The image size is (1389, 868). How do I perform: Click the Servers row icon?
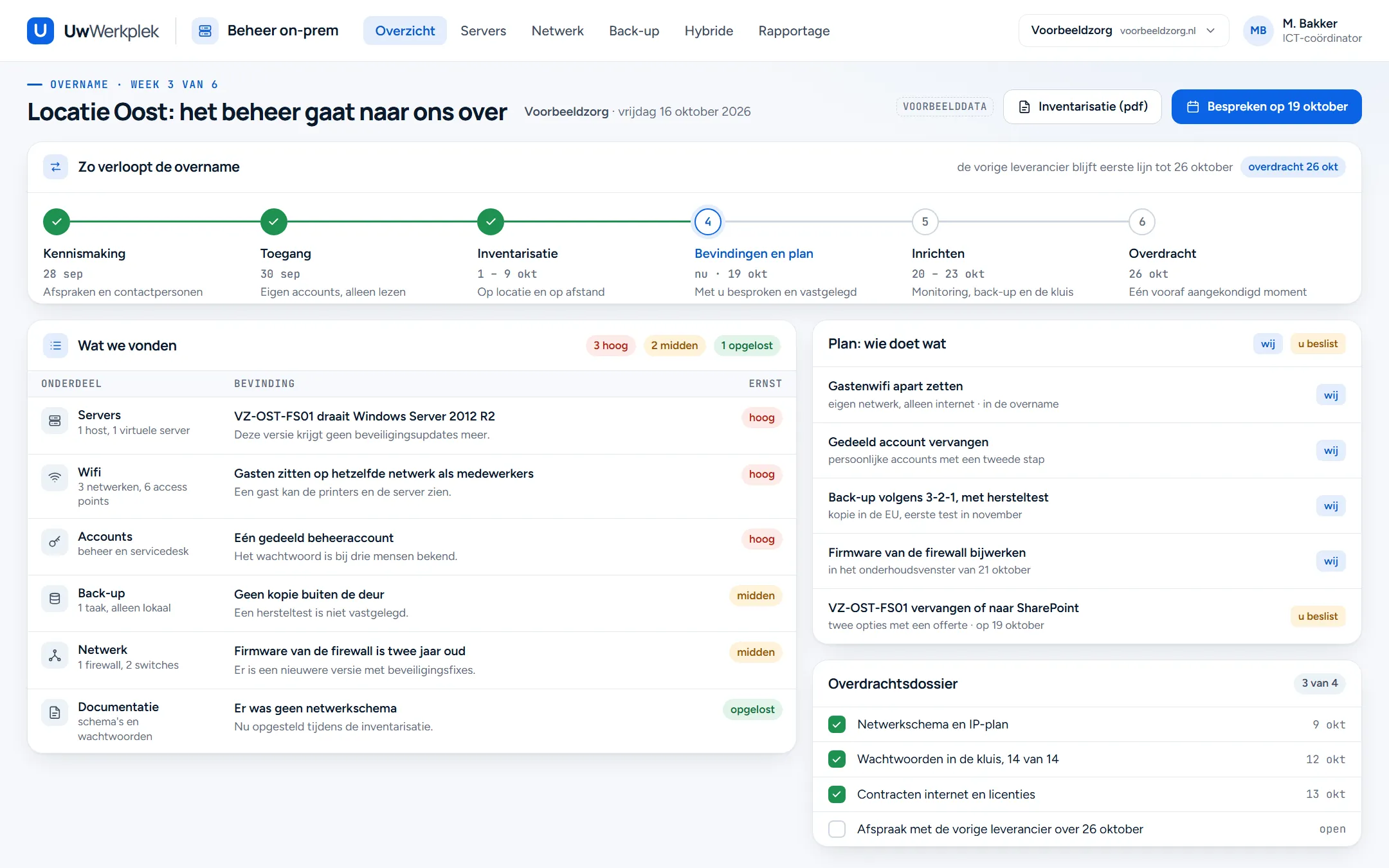pos(55,421)
